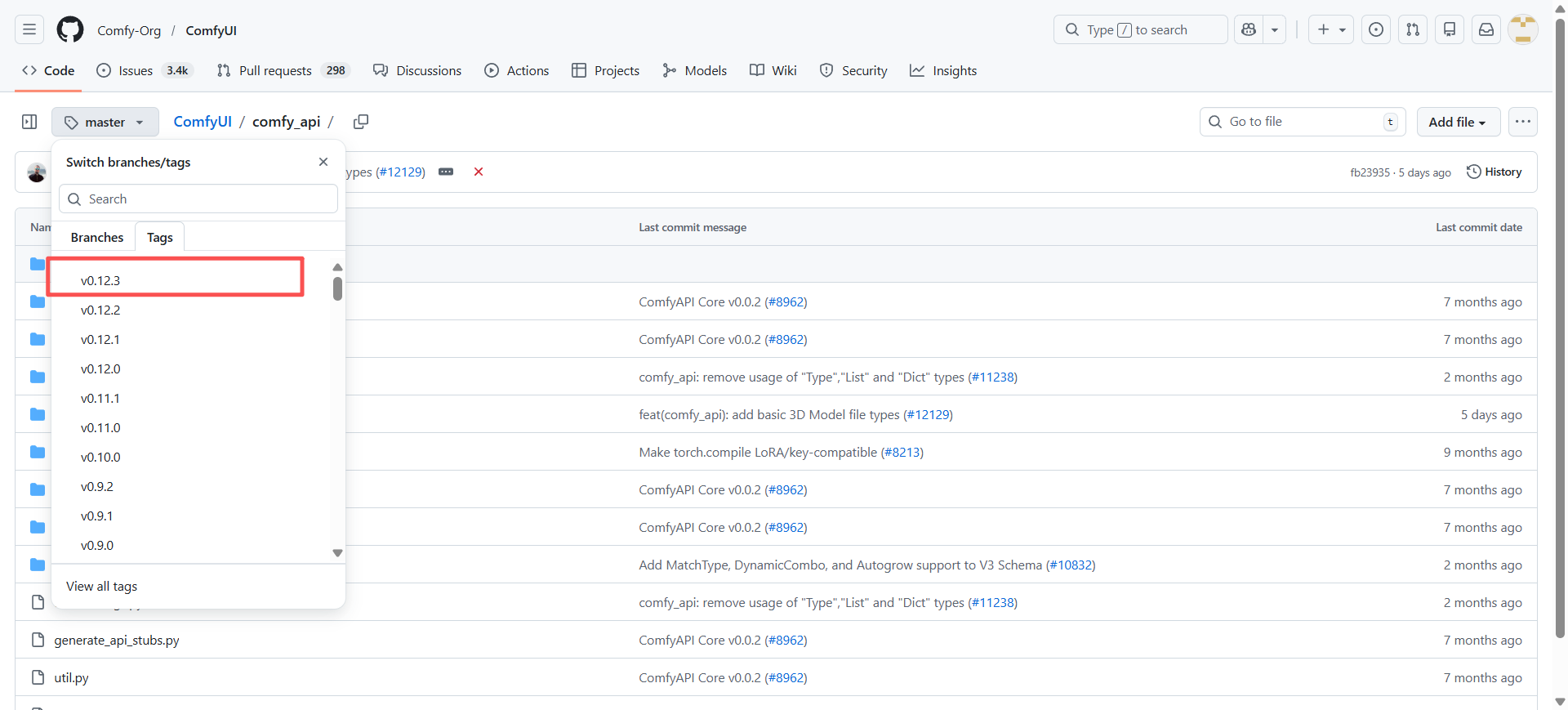The width and height of the screenshot is (1568, 710).
Task: Switch to the Branches tab in popup
Action: click(x=97, y=237)
